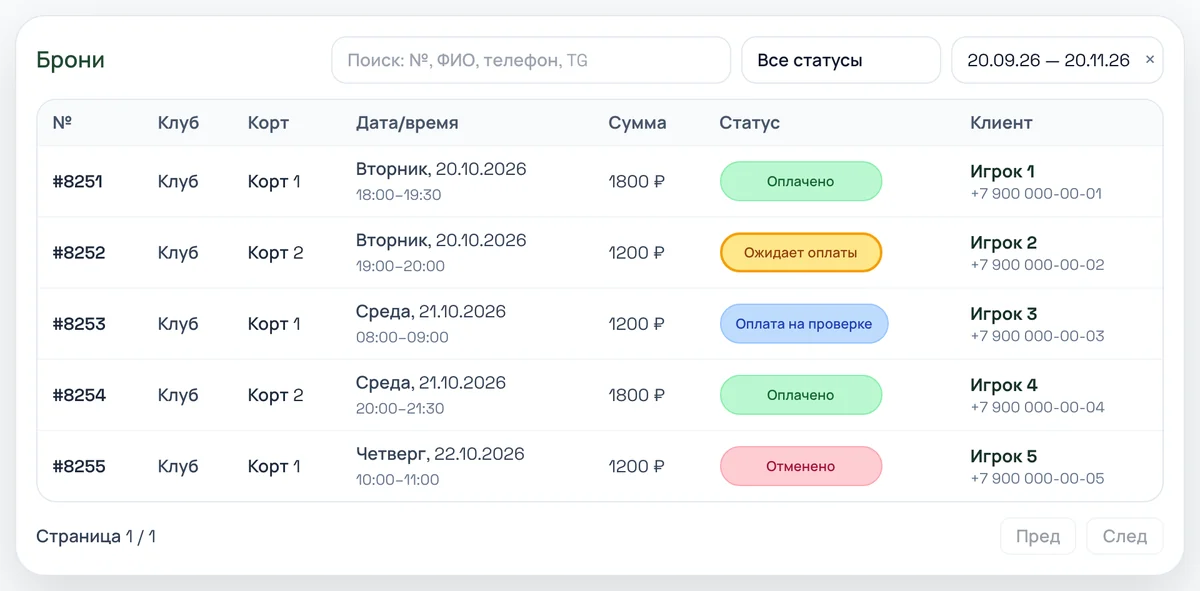This screenshot has width=1200, height=591.
Task: Select client name Игрок 4
Action: pos(1003,384)
